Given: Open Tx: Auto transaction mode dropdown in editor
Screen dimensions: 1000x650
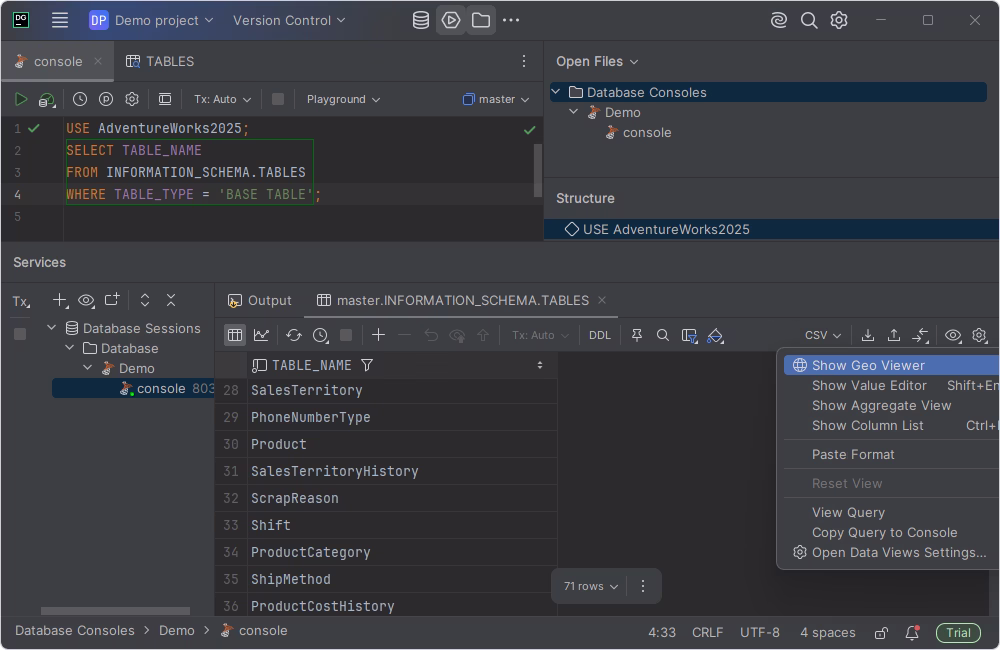Looking at the screenshot, I should click(223, 100).
